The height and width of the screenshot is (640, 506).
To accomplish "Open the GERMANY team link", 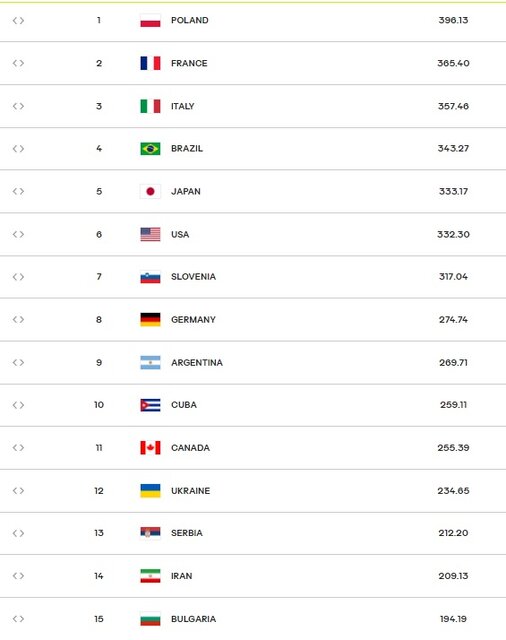I will 193,320.
